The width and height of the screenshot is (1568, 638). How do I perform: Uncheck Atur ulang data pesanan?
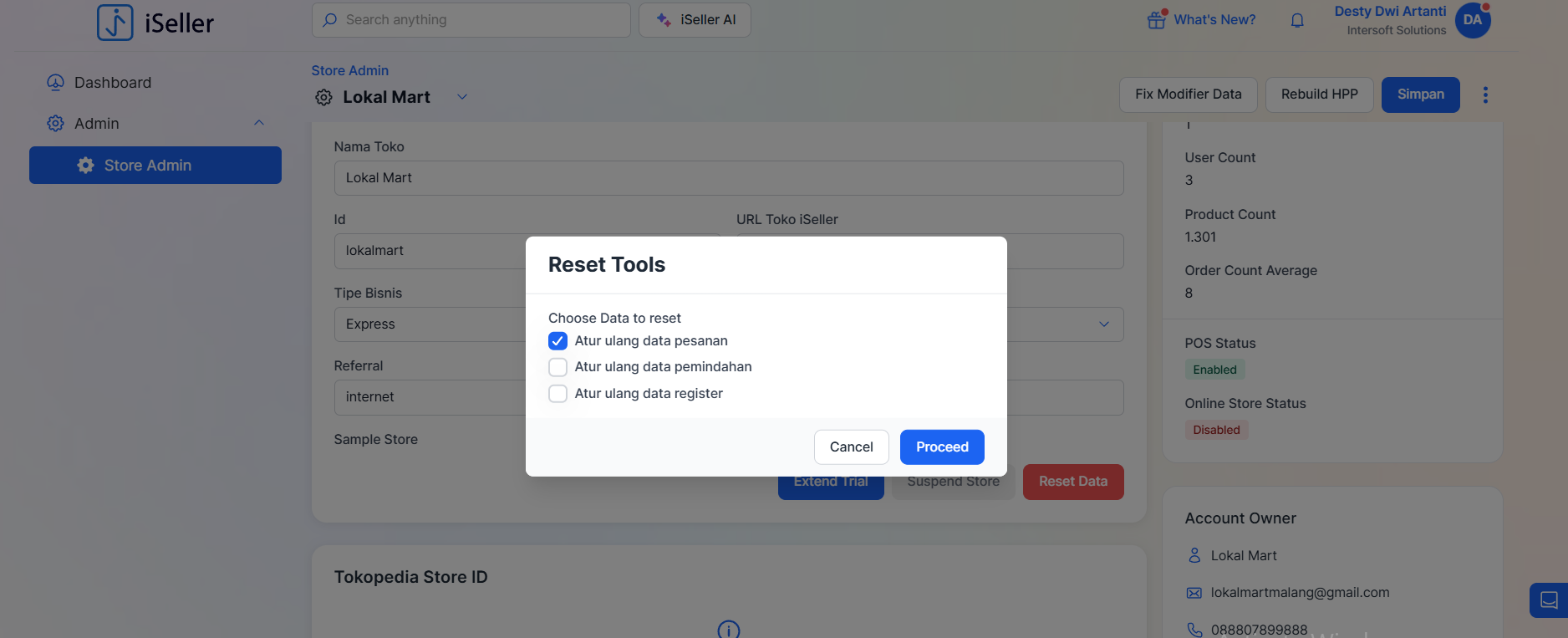coord(557,341)
